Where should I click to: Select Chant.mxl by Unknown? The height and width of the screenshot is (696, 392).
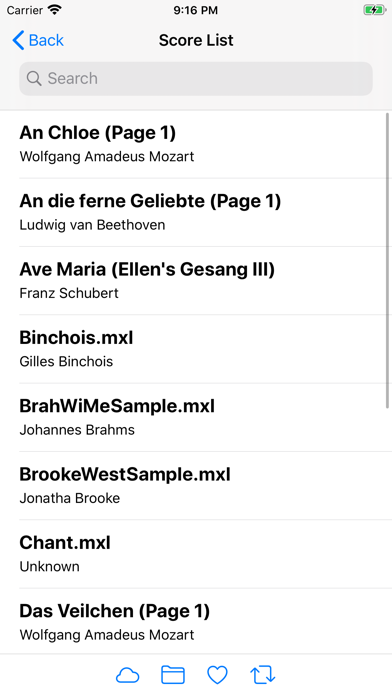(196, 554)
